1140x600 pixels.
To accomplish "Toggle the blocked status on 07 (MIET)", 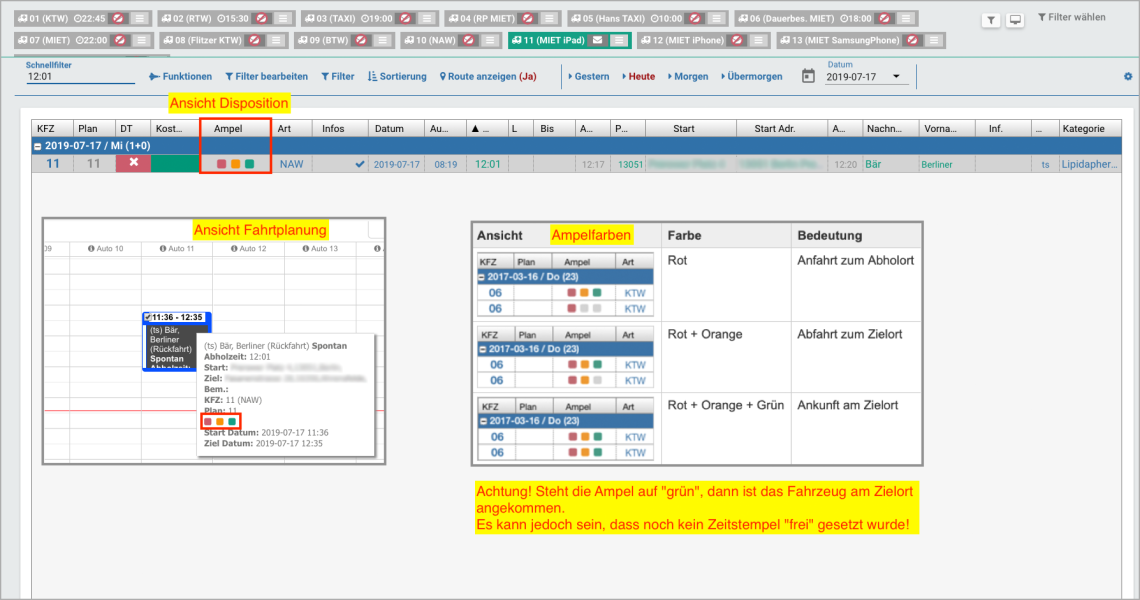I will 119,40.
